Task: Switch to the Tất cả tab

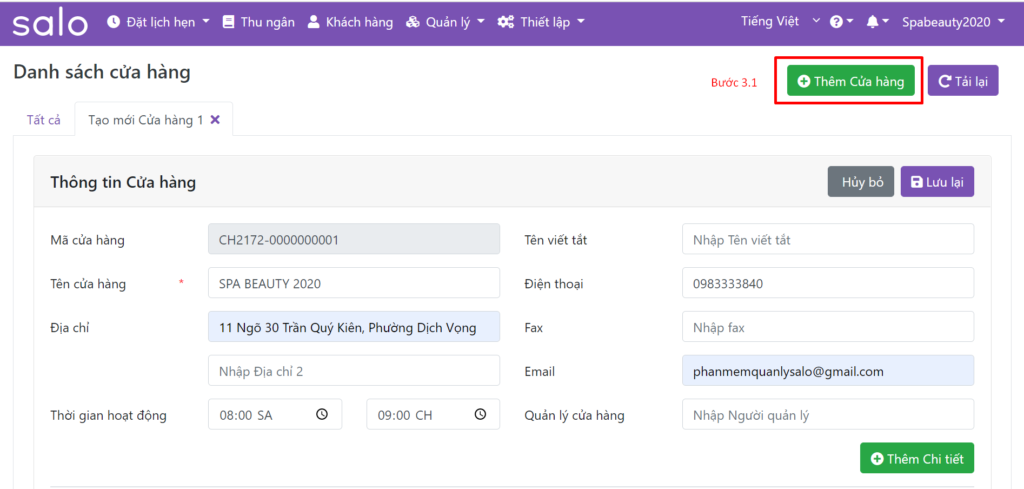Action: 43,120
